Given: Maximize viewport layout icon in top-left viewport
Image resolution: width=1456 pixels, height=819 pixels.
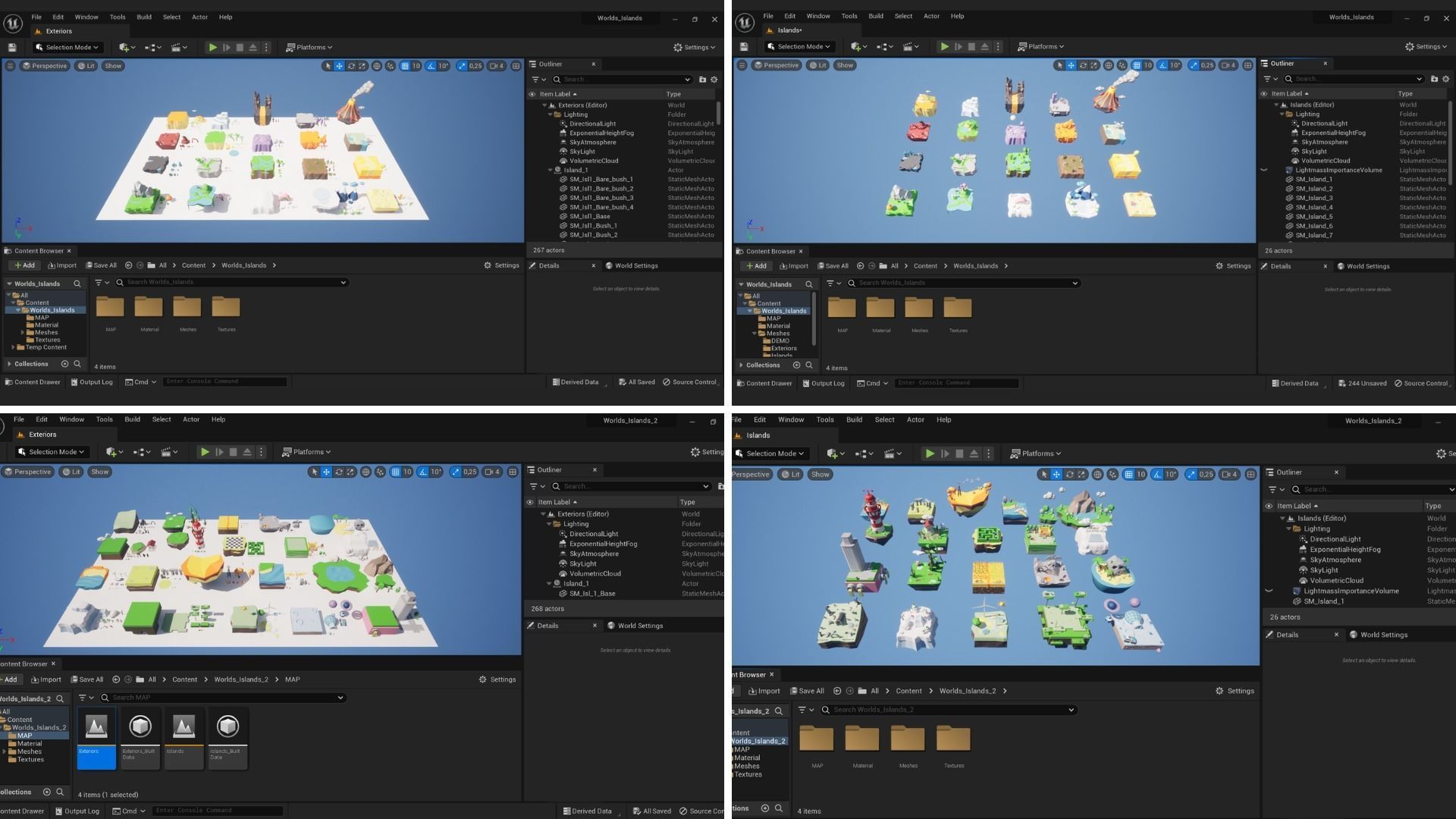Looking at the screenshot, I should tap(516, 66).
